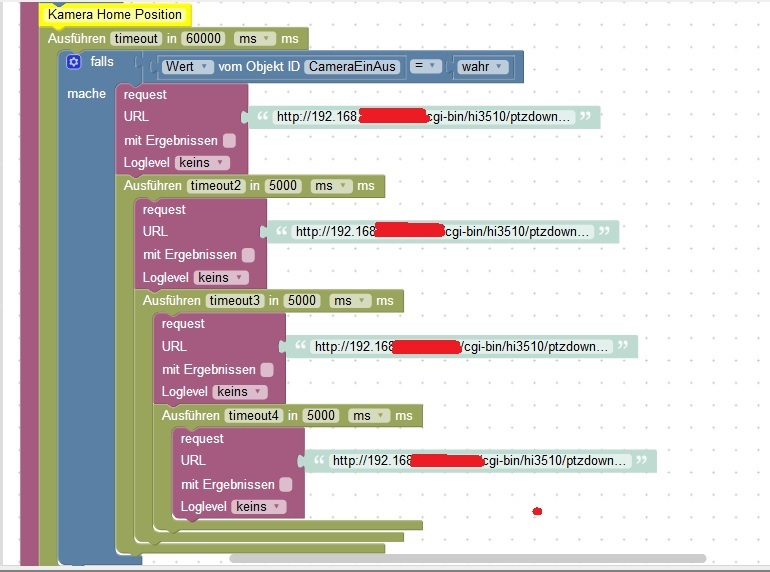Image resolution: width=770 pixels, height=572 pixels.
Task: Edit URL string of request under timeout3
Action: 462,347
